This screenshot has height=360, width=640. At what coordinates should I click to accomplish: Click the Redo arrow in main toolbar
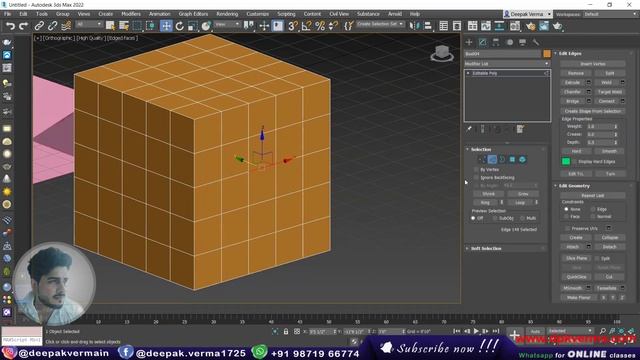(24, 26)
